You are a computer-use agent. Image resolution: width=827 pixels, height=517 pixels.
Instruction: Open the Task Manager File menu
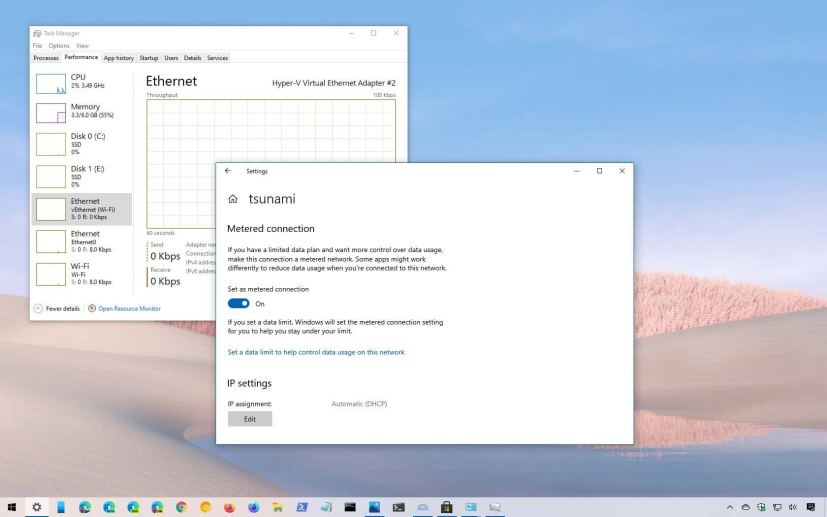click(37, 46)
